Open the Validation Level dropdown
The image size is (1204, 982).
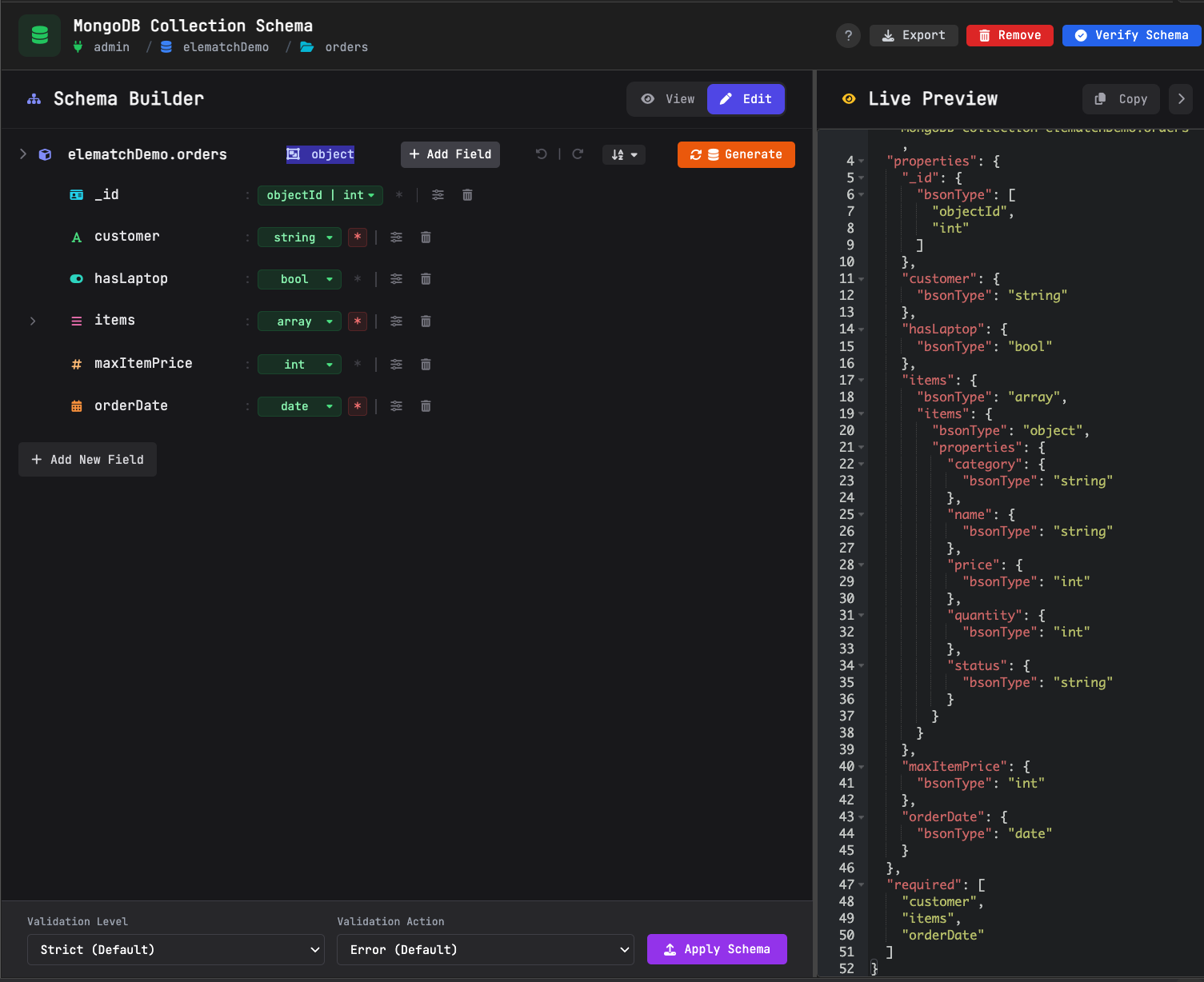(175, 949)
